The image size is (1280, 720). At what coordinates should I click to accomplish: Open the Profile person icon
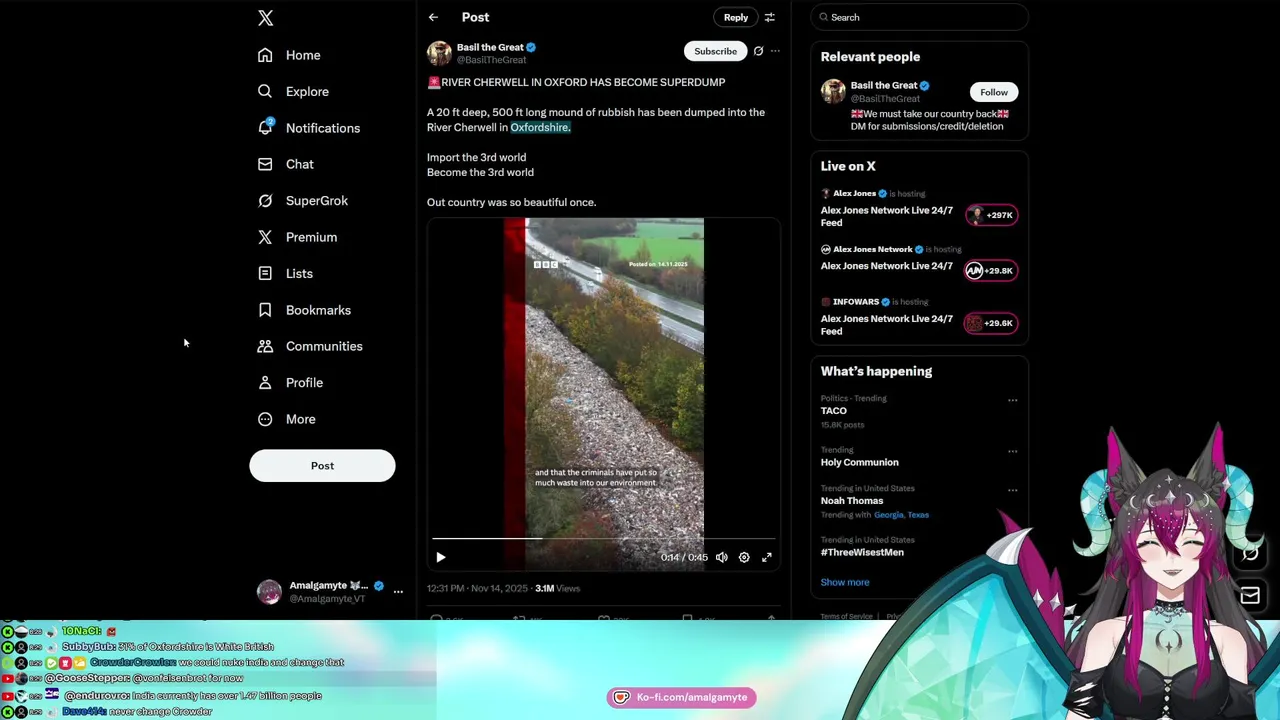click(265, 382)
